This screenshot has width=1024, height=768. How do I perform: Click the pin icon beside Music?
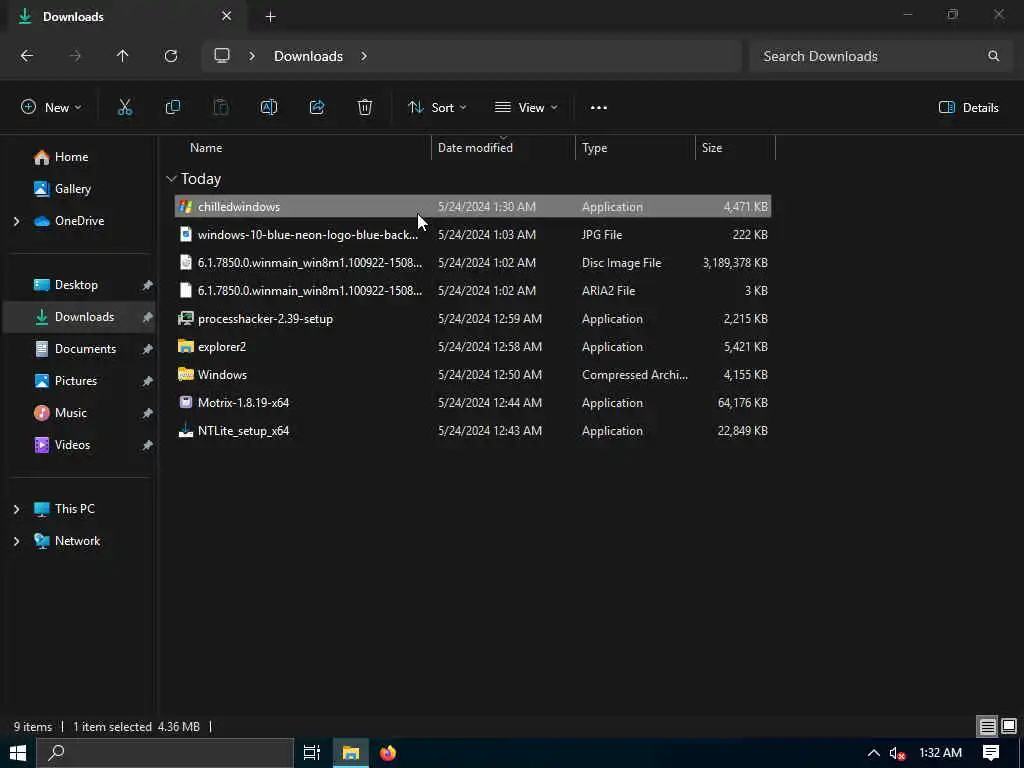point(148,413)
